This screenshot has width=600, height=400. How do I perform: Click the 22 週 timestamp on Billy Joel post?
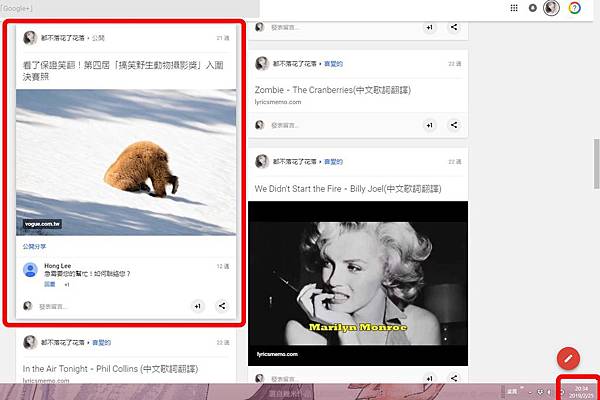click(455, 162)
